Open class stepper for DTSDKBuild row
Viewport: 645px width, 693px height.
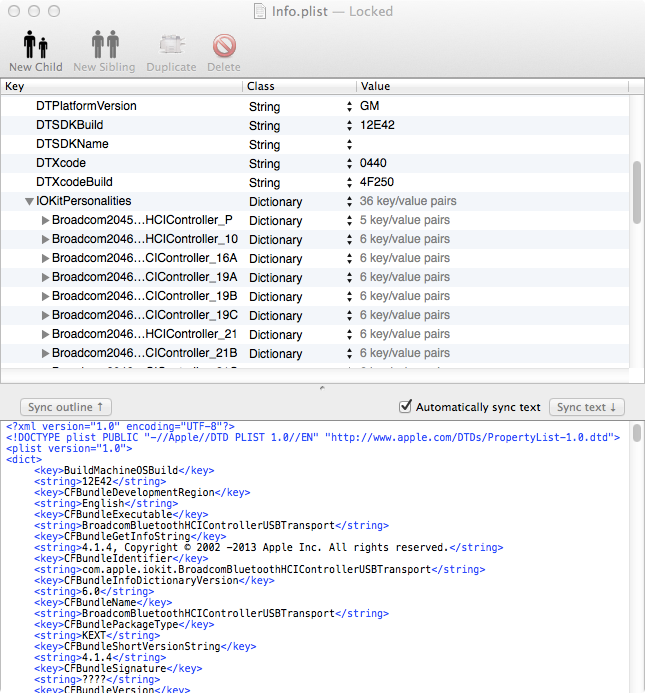349,125
